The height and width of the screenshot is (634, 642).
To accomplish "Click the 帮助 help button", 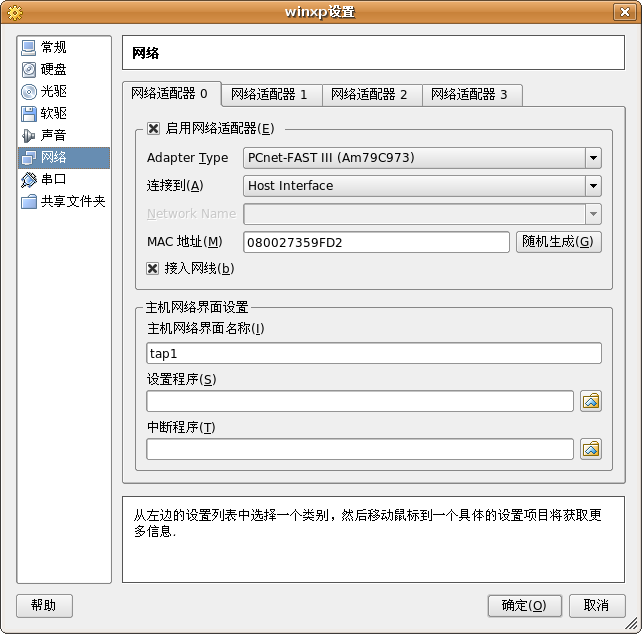I will pyautogui.click(x=44, y=606).
